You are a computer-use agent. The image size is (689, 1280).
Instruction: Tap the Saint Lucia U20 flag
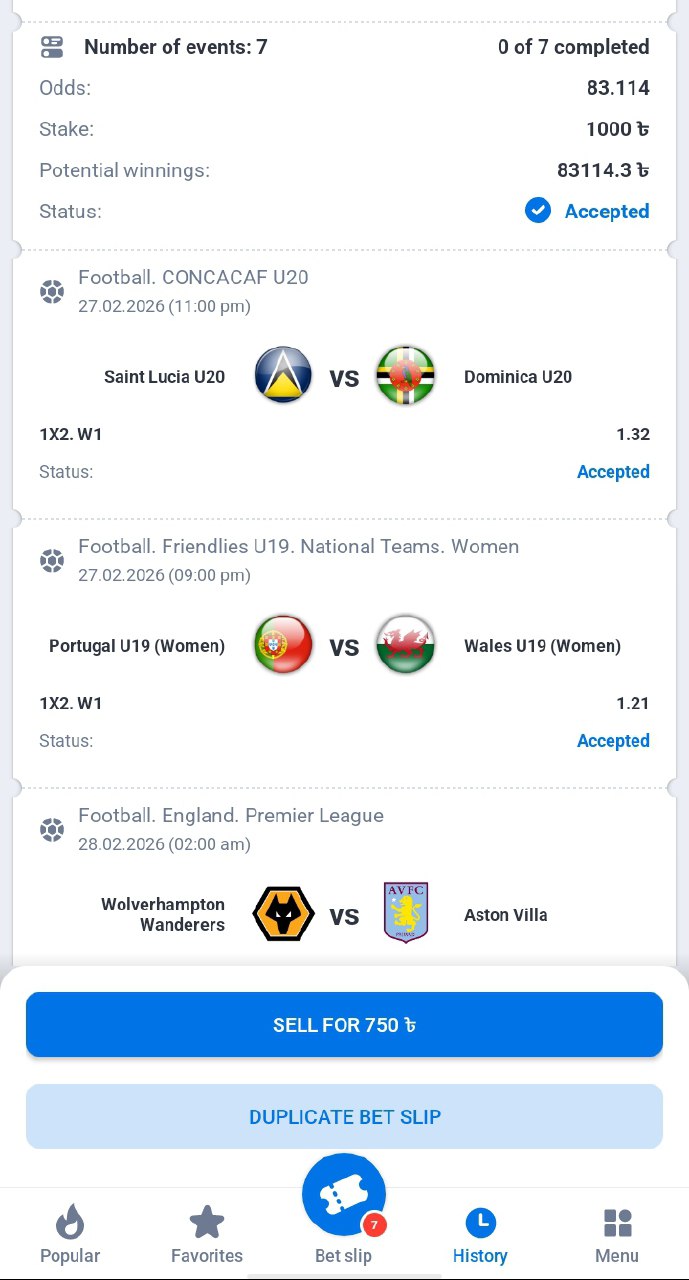pos(283,376)
